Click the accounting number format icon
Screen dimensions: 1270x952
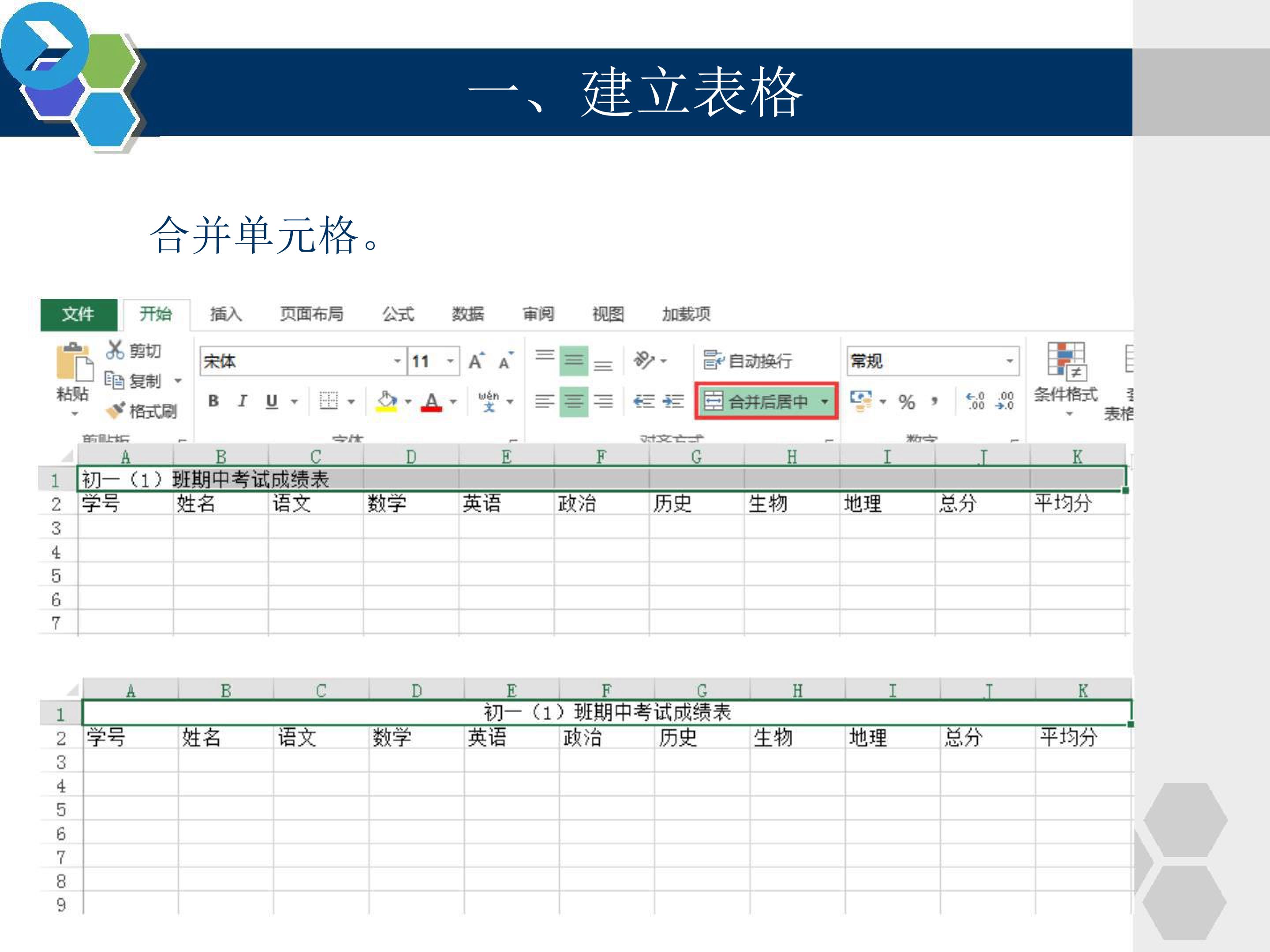tap(861, 401)
